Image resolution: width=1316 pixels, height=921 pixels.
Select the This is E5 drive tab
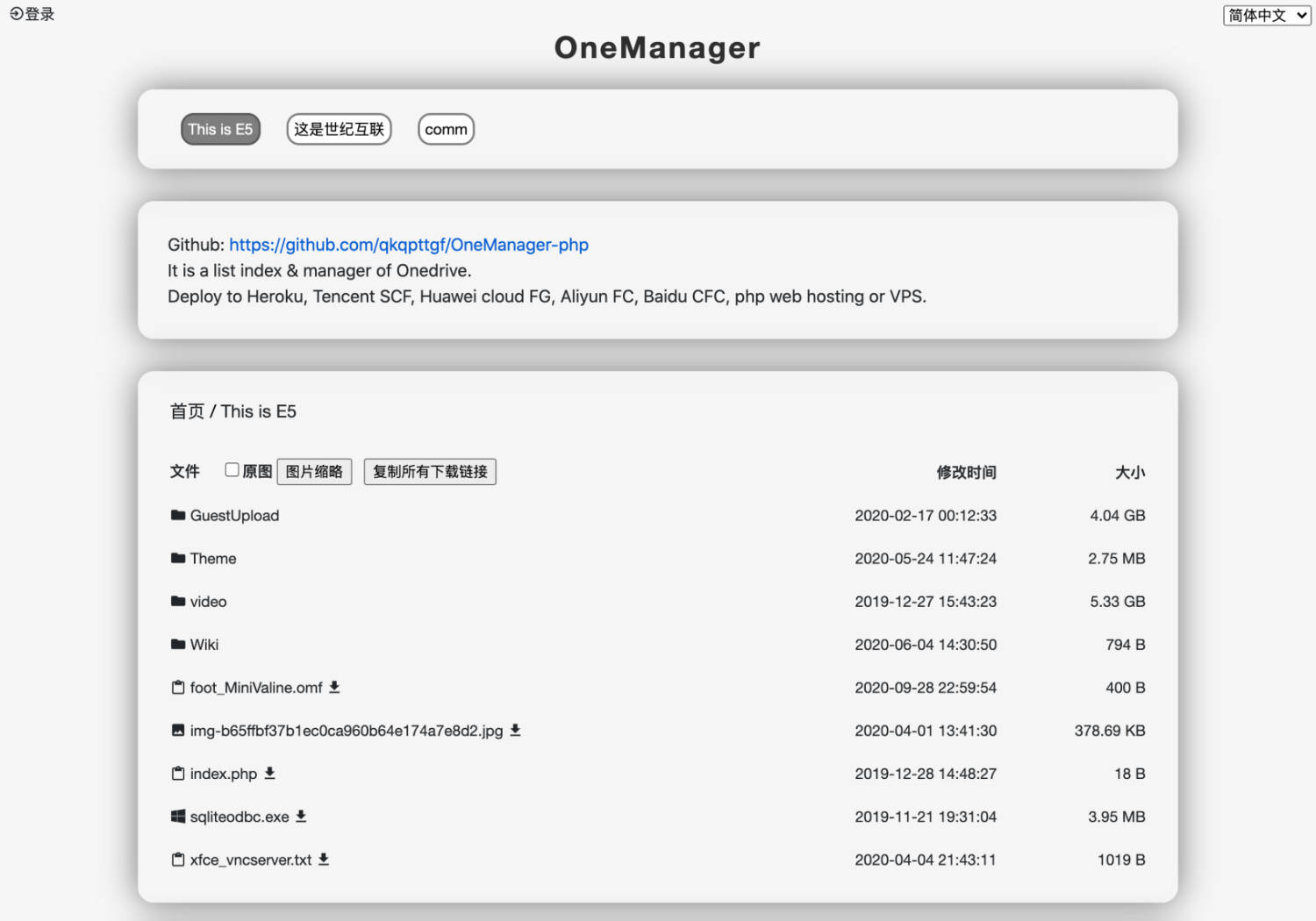(220, 129)
